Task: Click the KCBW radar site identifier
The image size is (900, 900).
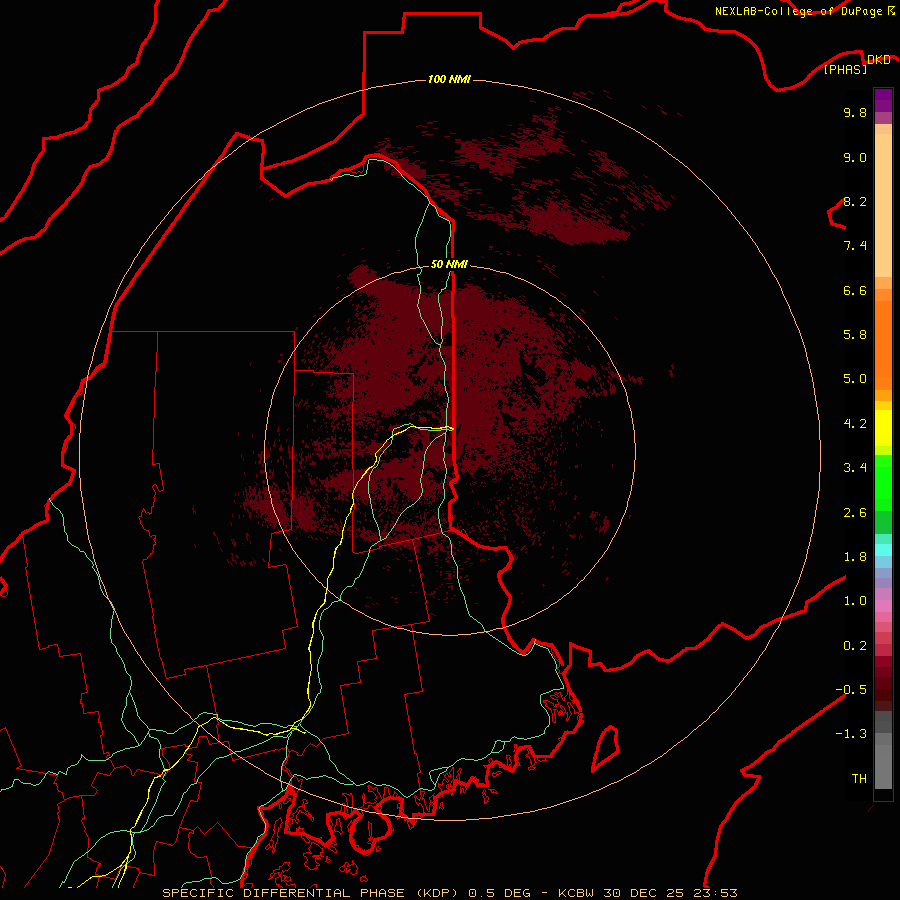Action: pos(576,893)
